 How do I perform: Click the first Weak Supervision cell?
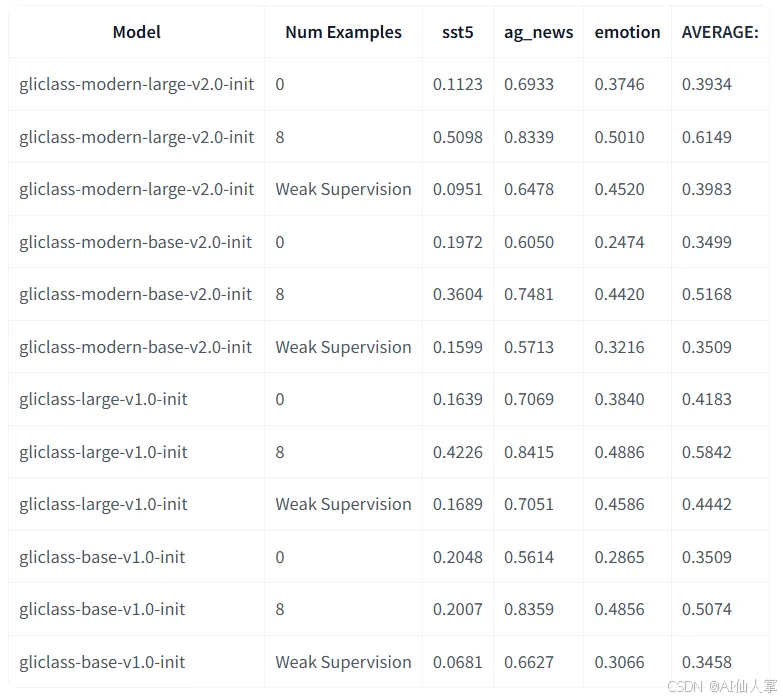coord(343,190)
